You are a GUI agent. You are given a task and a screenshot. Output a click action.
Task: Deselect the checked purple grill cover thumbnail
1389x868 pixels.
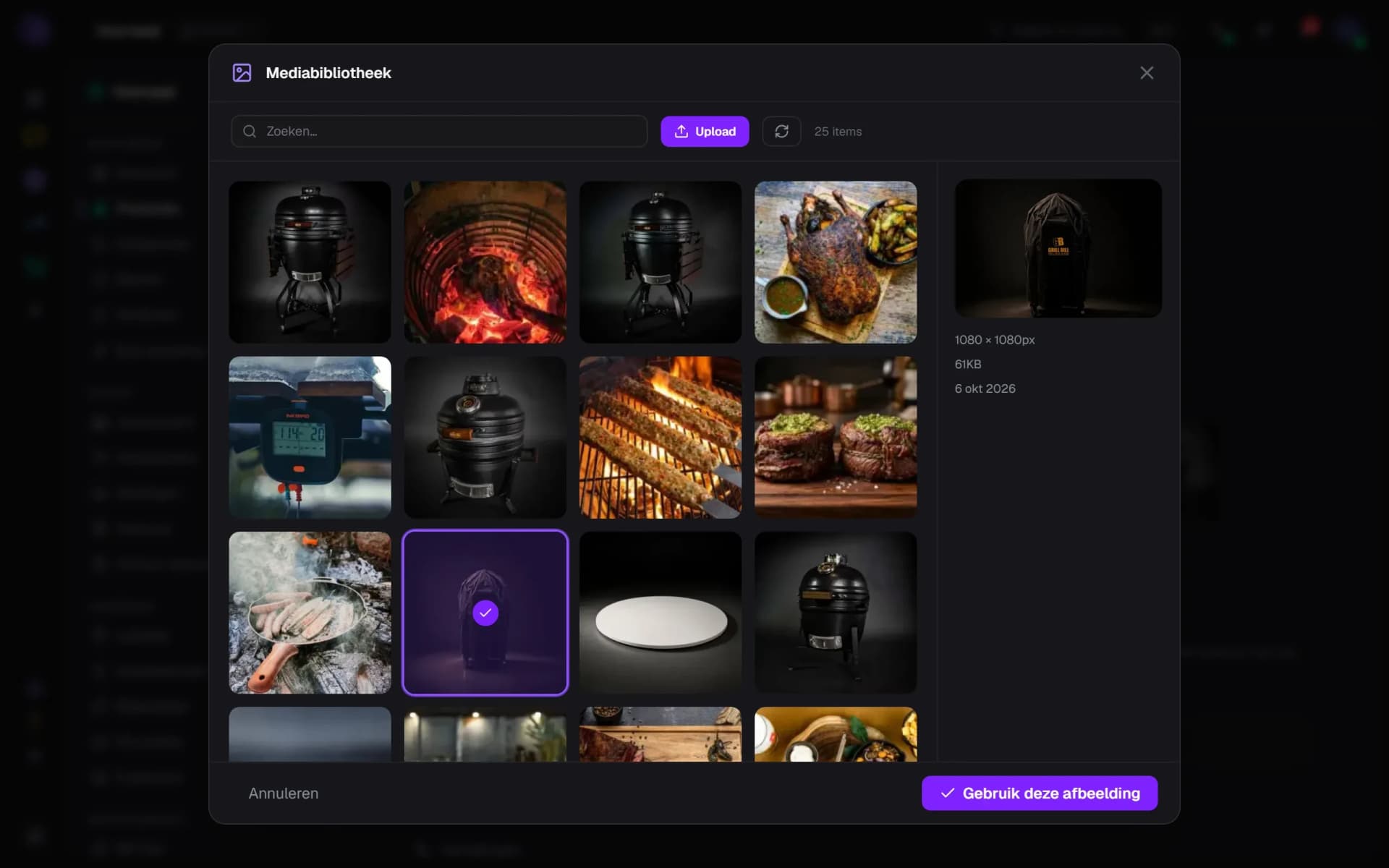[485, 613]
